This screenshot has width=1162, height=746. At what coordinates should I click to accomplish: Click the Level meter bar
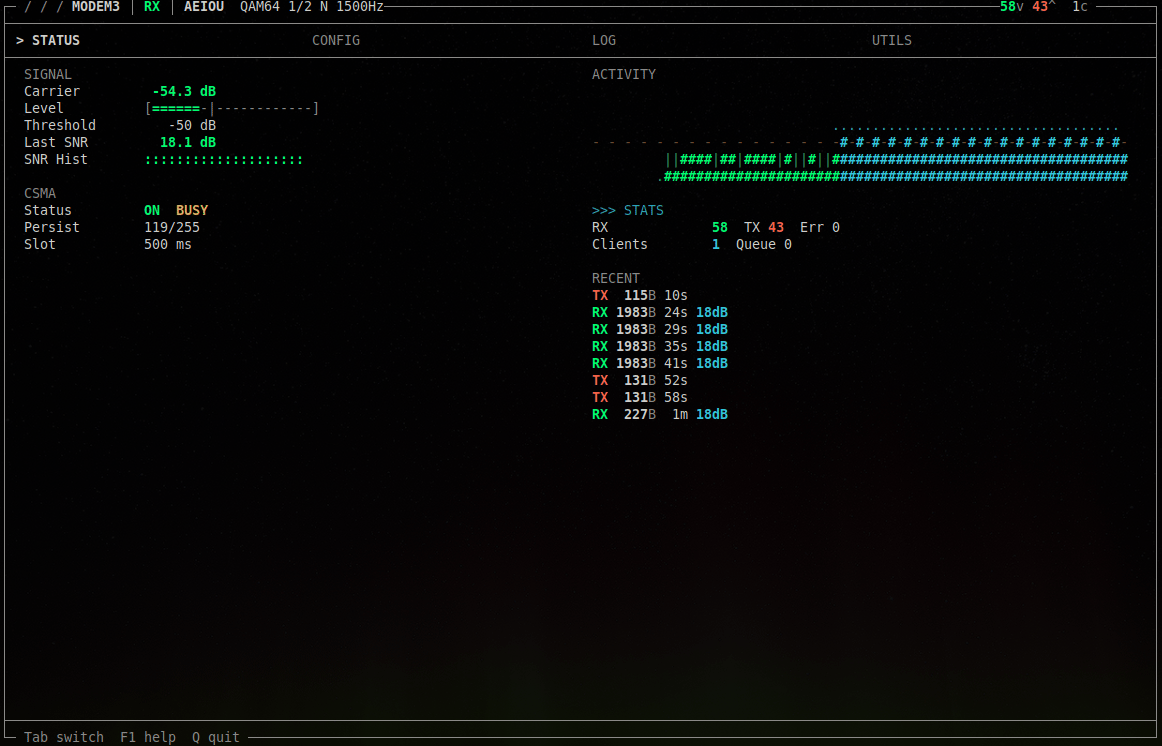click(x=232, y=108)
